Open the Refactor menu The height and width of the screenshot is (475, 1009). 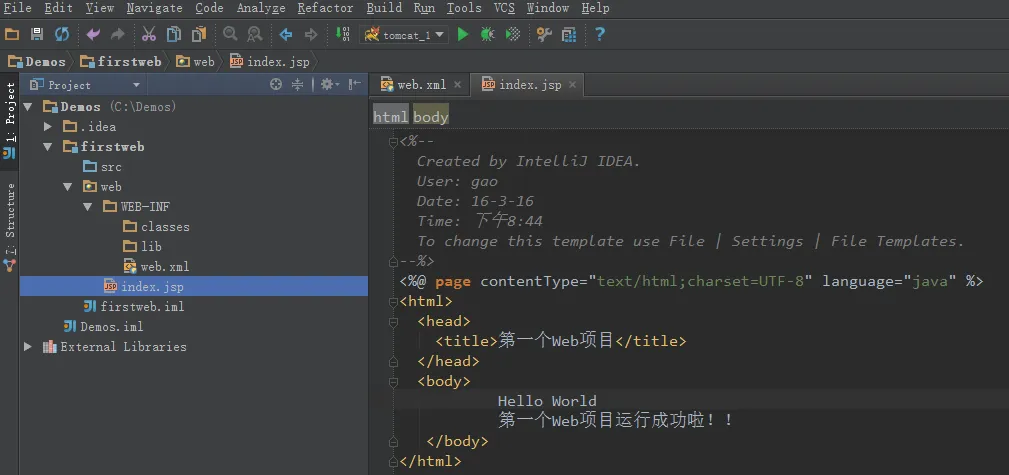coord(325,8)
